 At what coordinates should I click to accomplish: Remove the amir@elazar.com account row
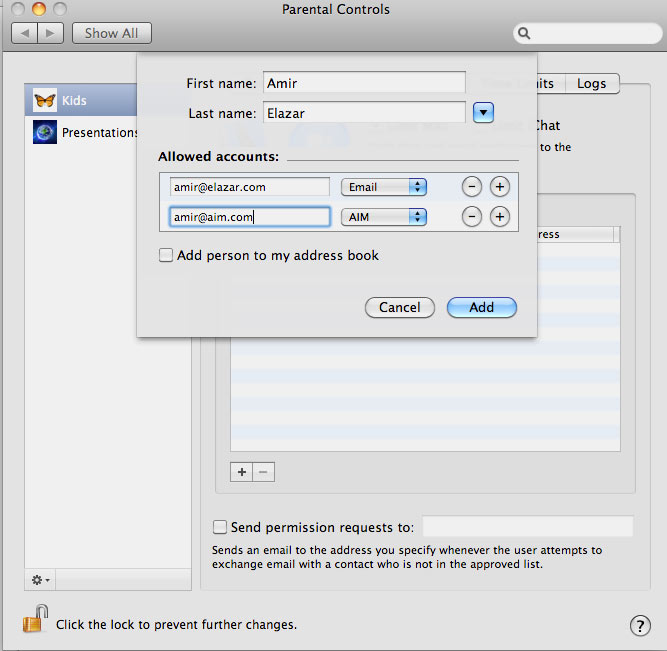point(471,187)
